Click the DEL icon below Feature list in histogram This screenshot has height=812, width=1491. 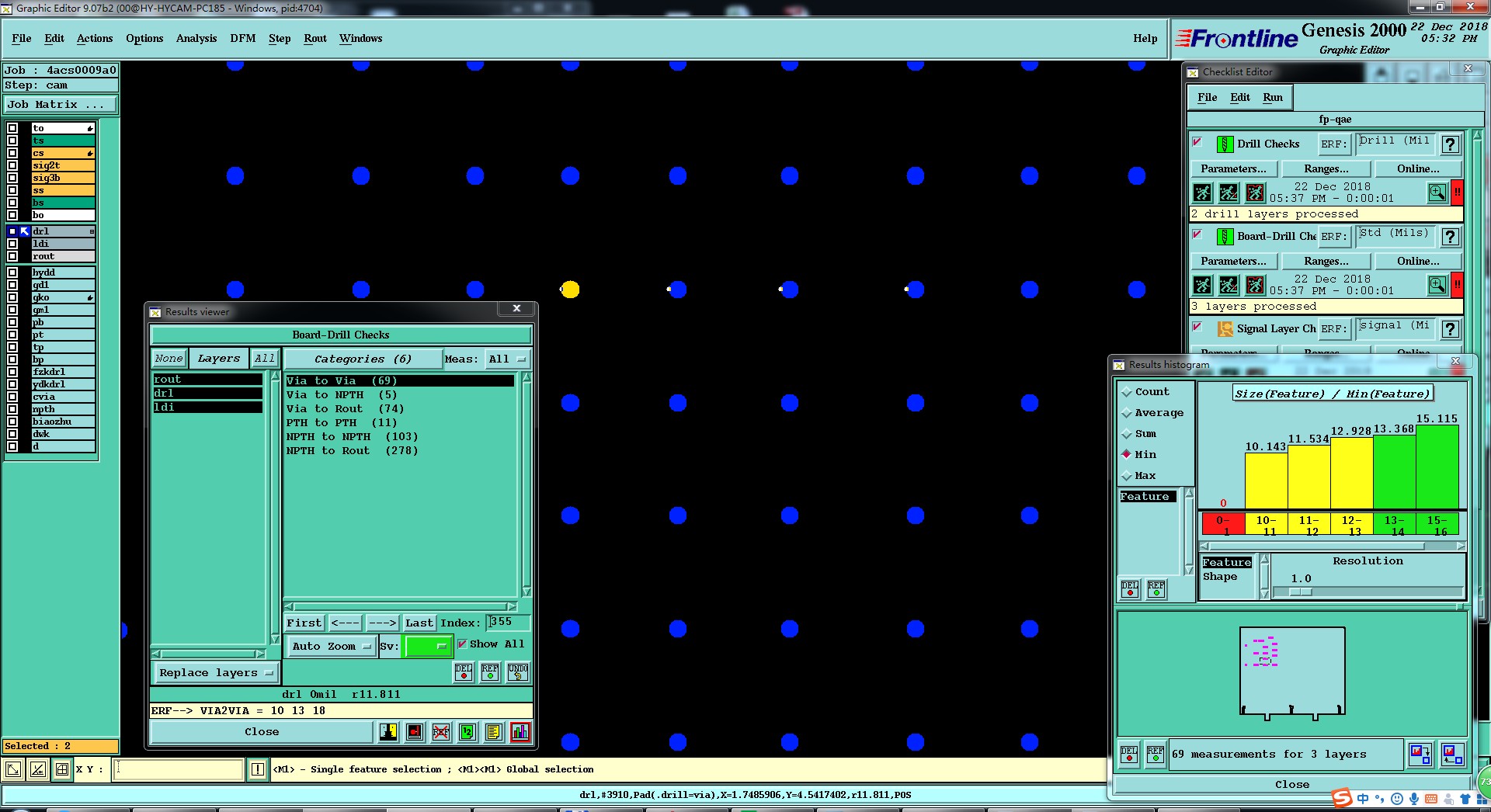[x=1130, y=590]
